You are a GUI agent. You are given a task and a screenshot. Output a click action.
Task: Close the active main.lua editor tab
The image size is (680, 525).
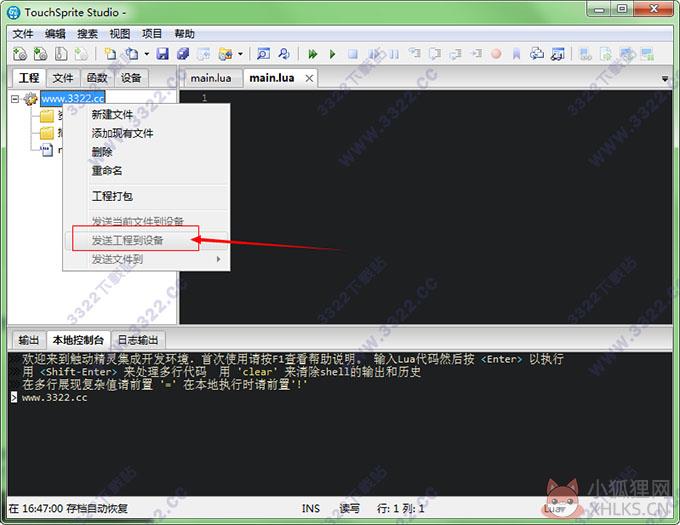(x=309, y=78)
